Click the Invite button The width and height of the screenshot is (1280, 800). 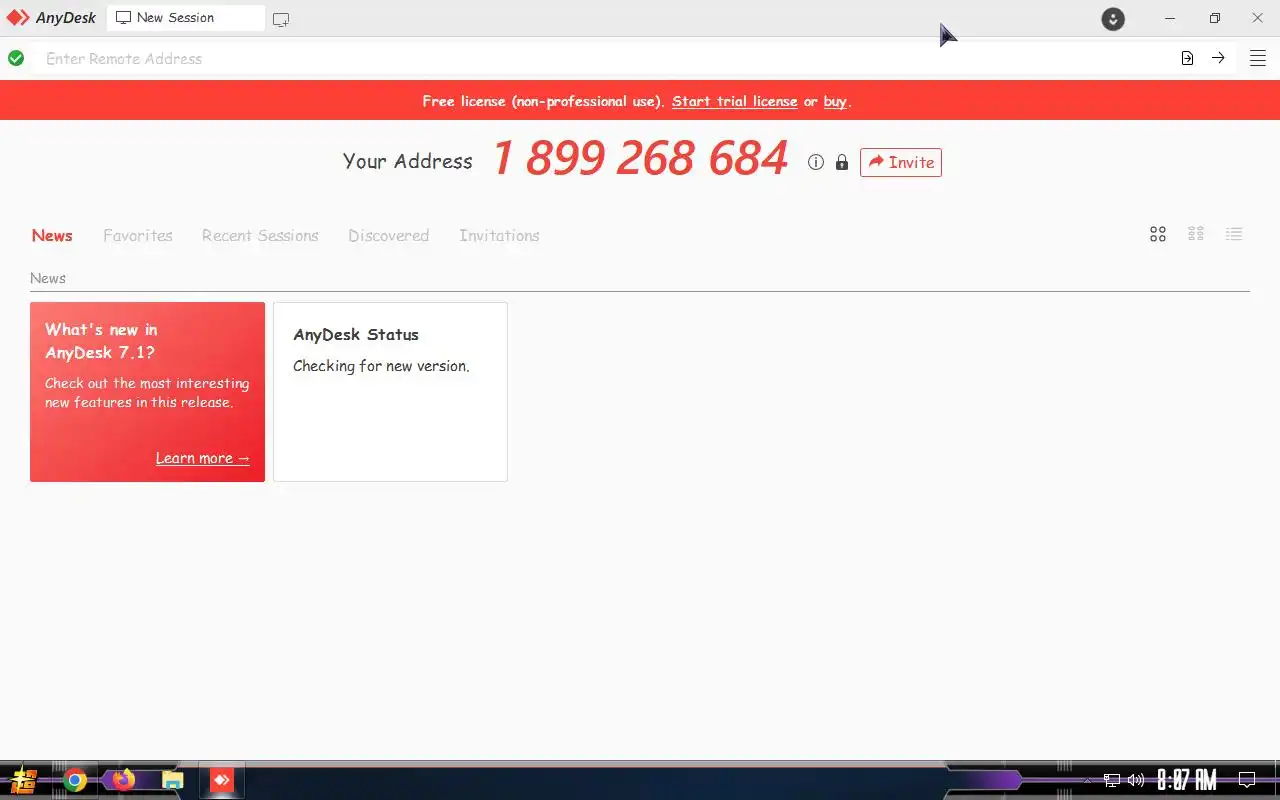[x=901, y=162]
